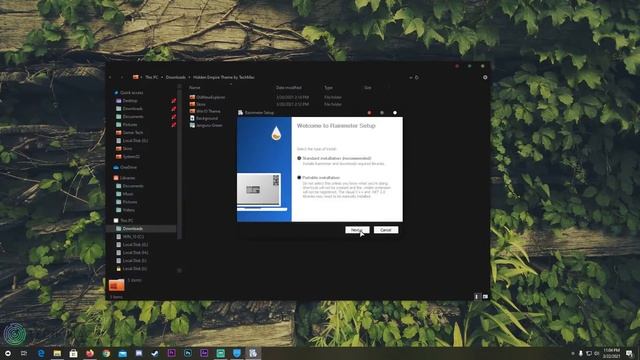Launch Google Chrome from the taskbar
This screenshot has width=640, height=360.
106,353
